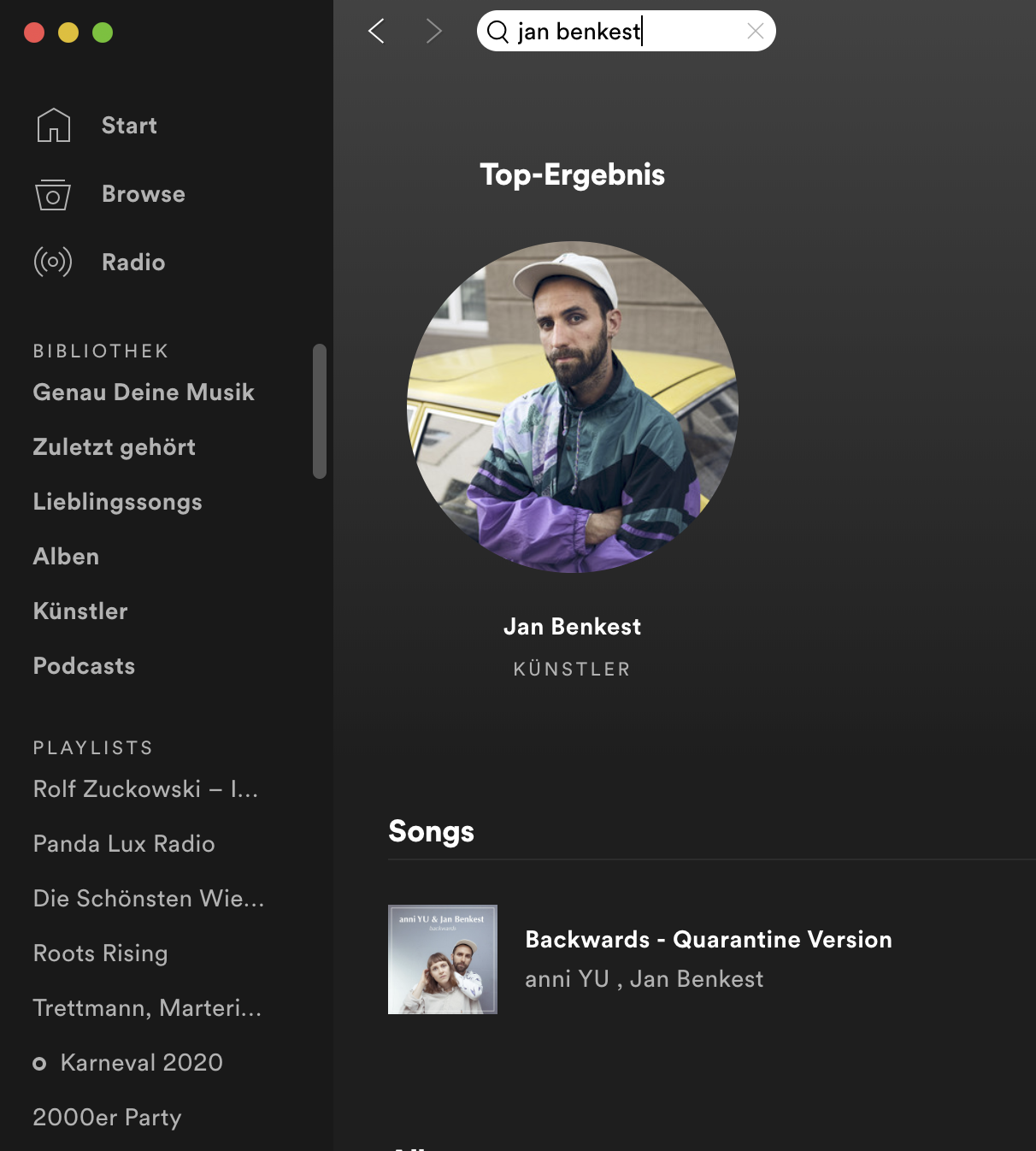The height and width of the screenshot is (1151, 1036).
Task: Open the Roots Rising playlist
Action: [x=100, y=953]
